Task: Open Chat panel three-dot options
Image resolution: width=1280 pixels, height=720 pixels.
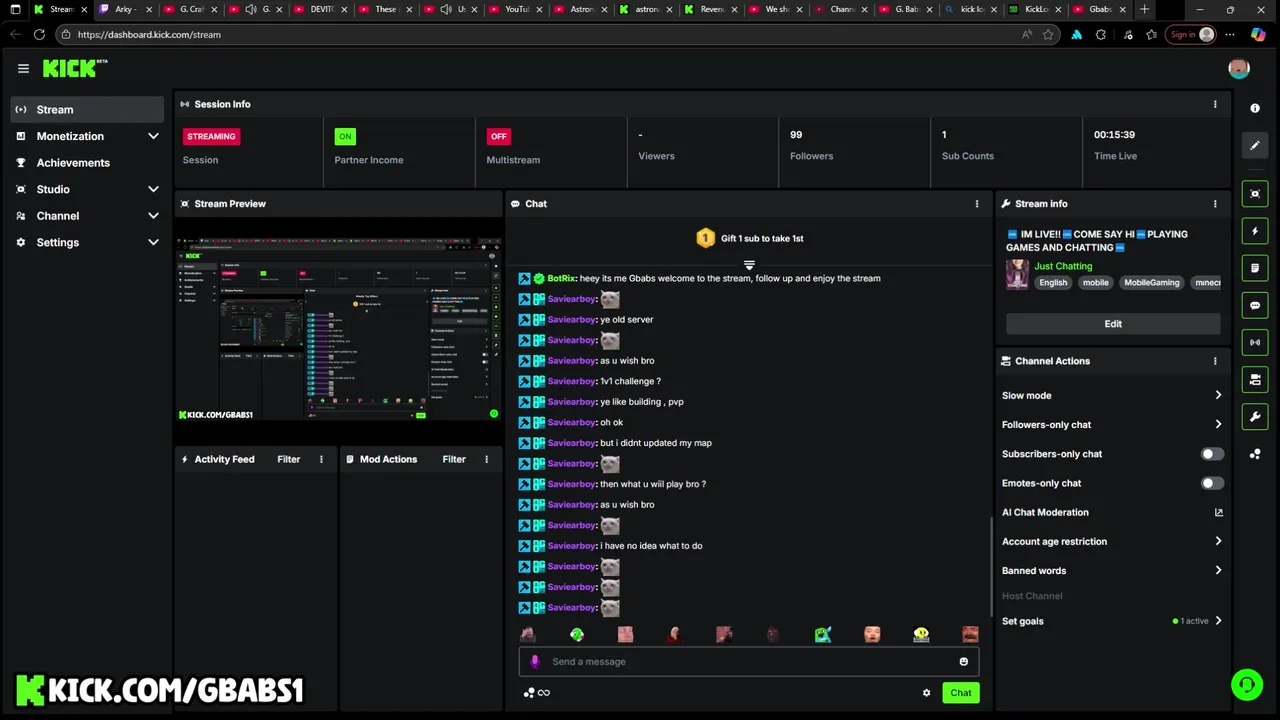Action: pos(977,204)
